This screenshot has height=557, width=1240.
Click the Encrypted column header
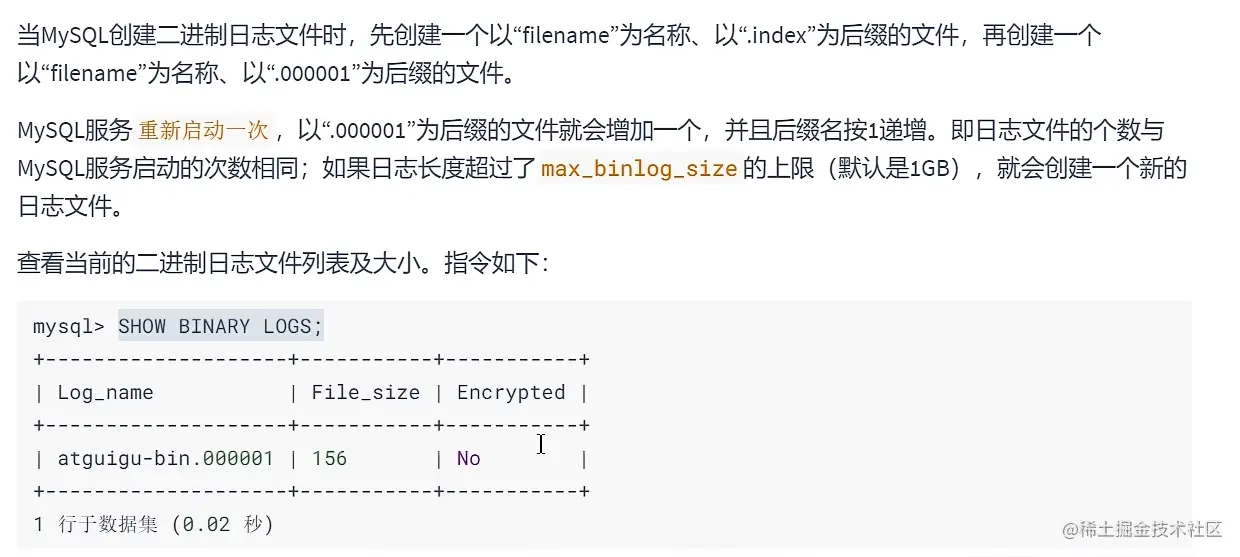coord(511,393)
